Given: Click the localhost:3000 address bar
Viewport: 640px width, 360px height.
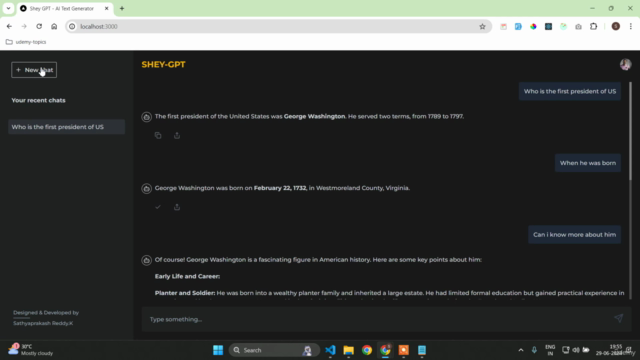Looking at the screenshot, I should pos(278,27).
